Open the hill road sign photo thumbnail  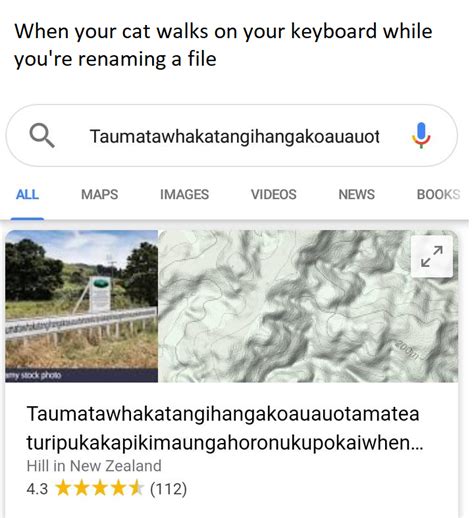(x=82, y=306)
